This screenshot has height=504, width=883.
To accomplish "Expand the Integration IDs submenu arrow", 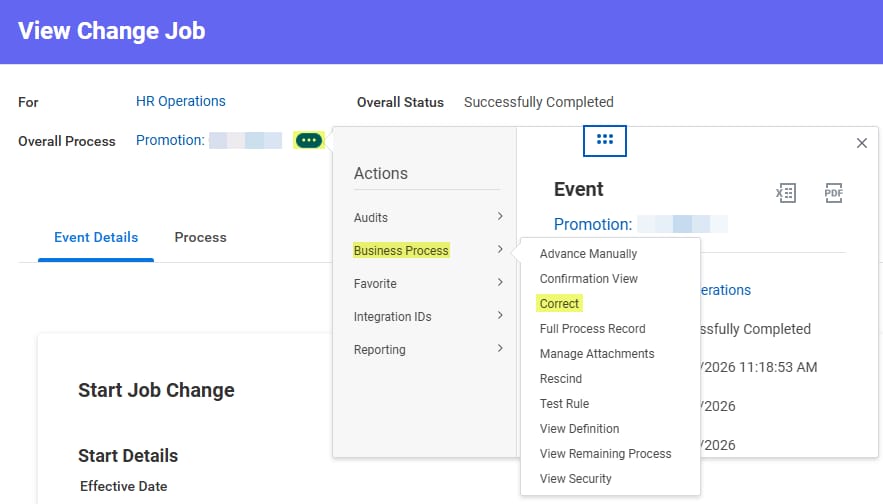I will pos(499,316).
